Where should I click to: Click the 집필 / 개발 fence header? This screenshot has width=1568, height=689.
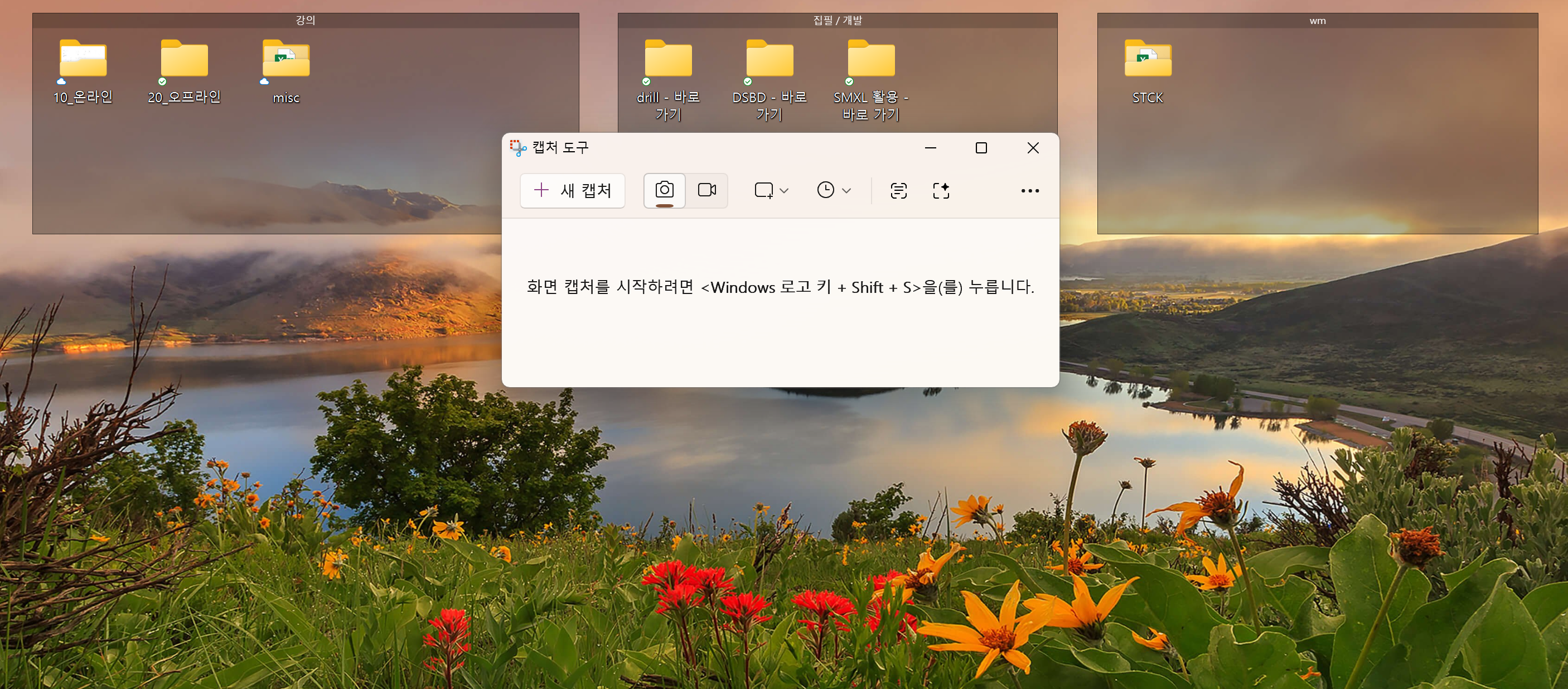click(x=837, y=20)
